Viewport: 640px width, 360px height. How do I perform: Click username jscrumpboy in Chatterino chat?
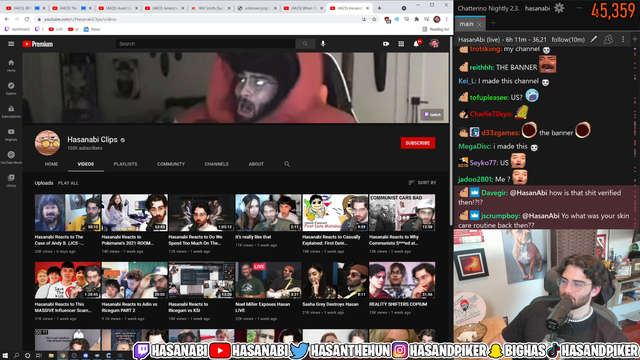click(500, 216)
